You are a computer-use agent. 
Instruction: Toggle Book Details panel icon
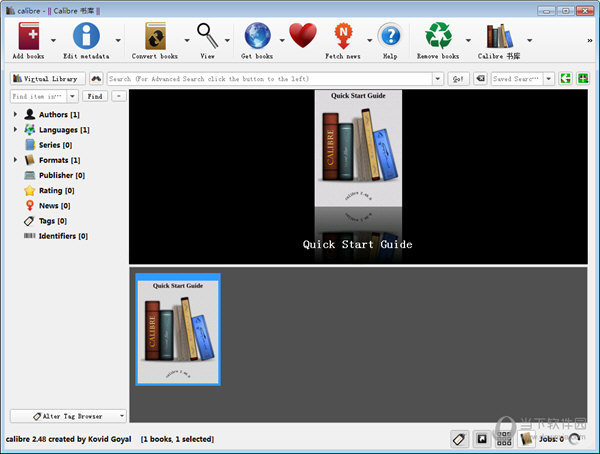[x=527, y=439]
